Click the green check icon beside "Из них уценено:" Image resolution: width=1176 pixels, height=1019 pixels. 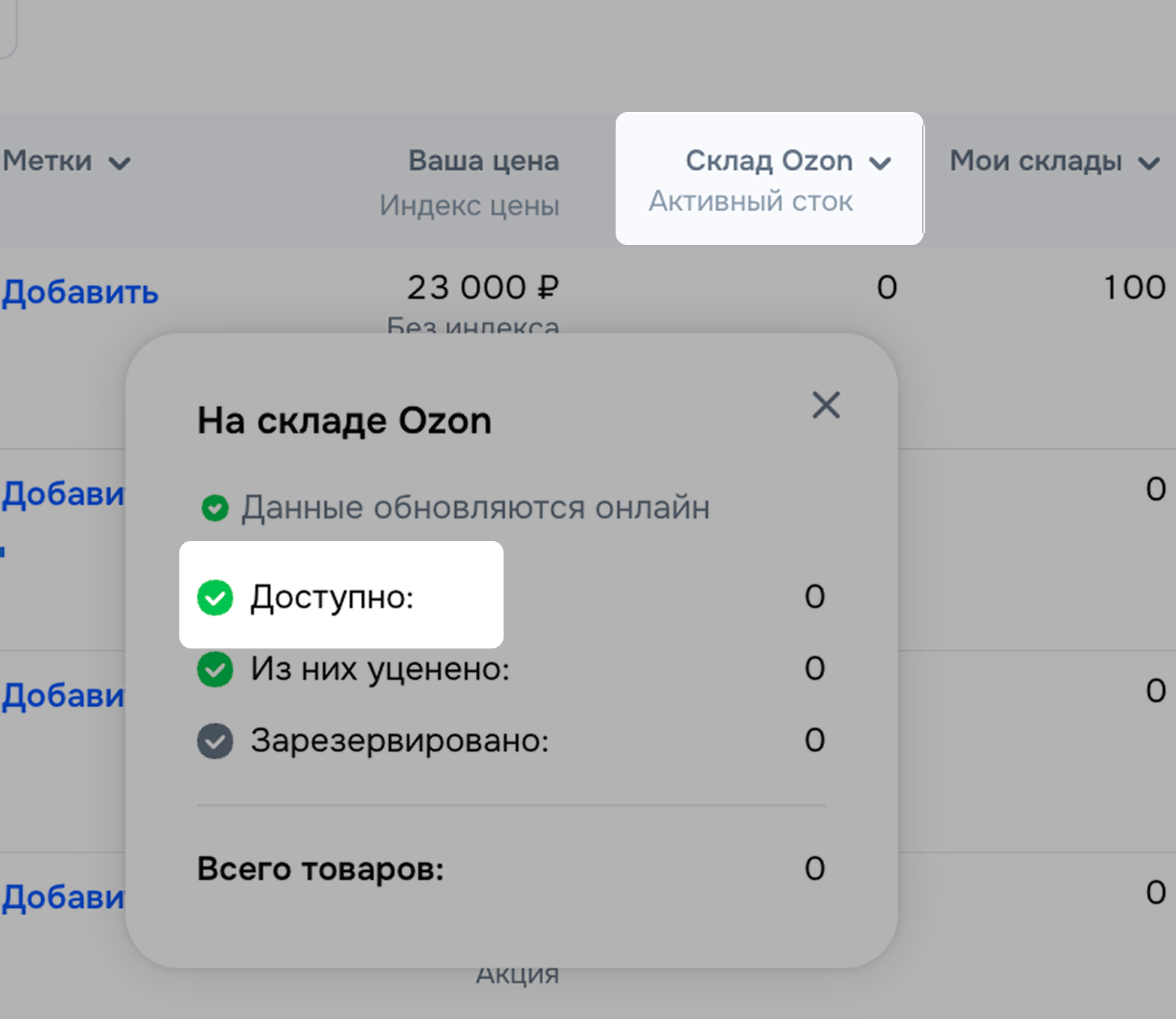click(x=215, y=669)
